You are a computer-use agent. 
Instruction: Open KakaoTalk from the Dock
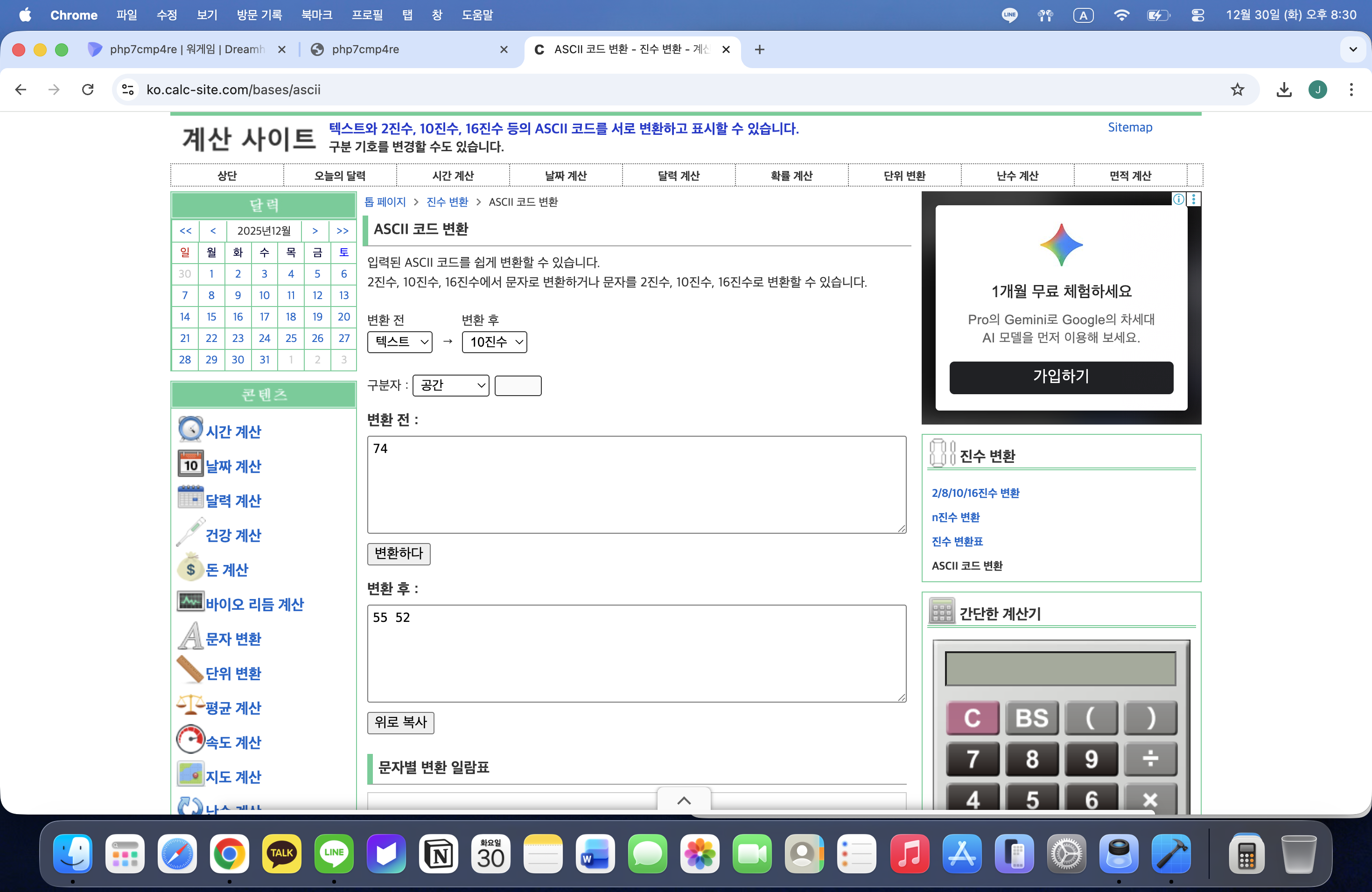[x=281, y=853]
